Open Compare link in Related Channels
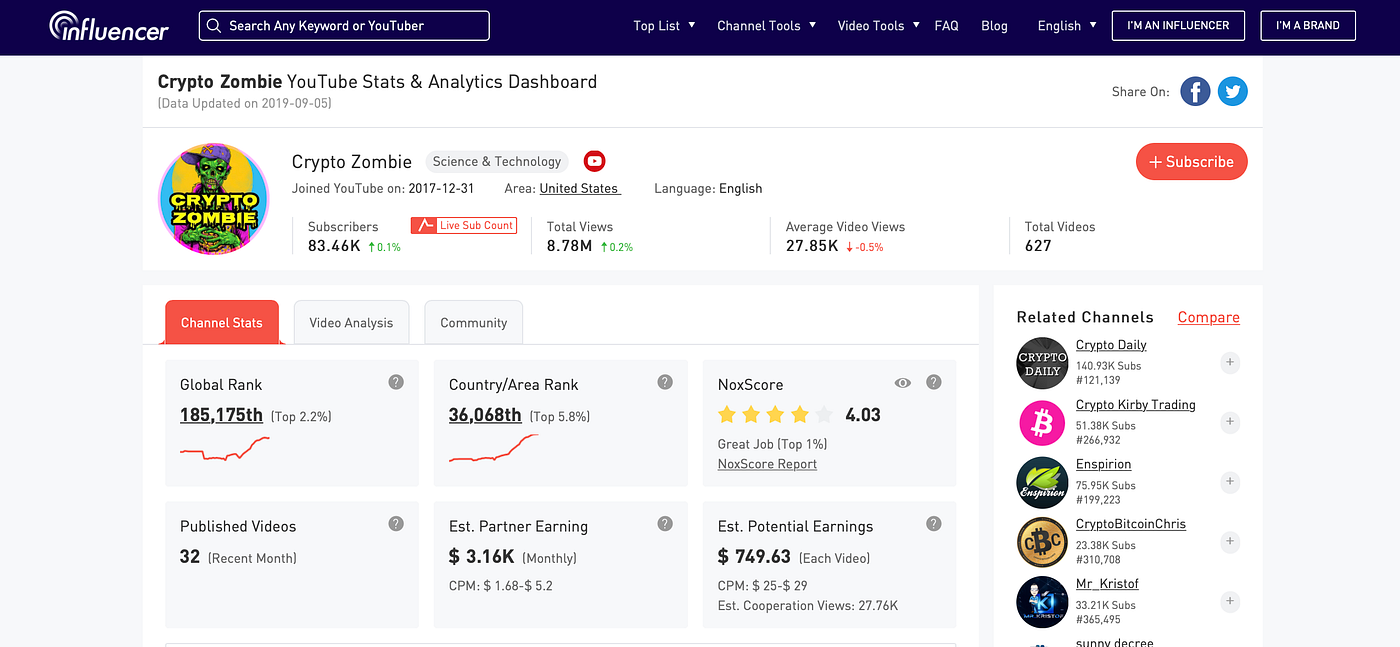Viewport: 1400px width, 647px height. pos(1208,317)
